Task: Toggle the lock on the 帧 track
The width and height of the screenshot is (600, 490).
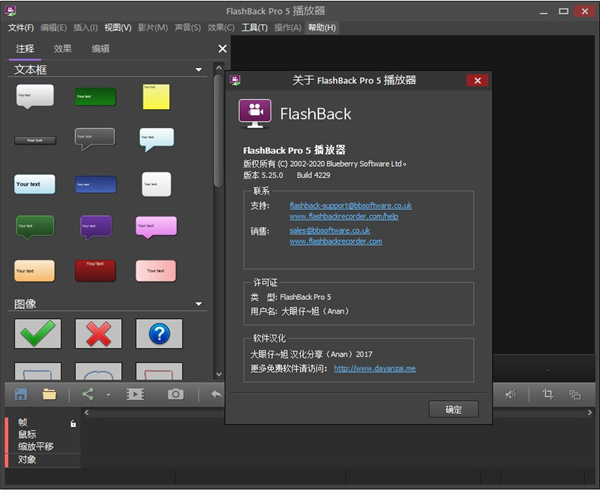Action: pos(73,423)
